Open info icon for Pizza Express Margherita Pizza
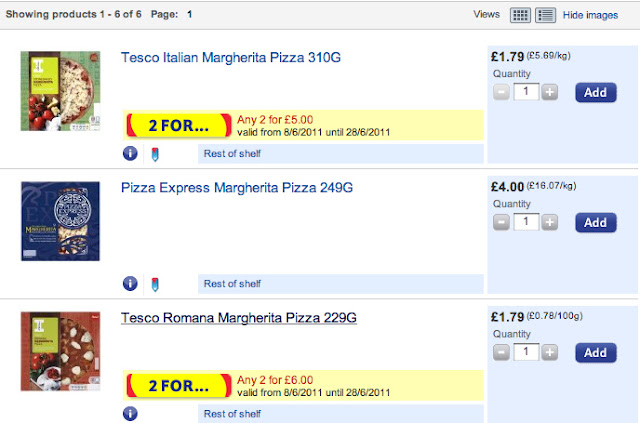 click(130, 283)
